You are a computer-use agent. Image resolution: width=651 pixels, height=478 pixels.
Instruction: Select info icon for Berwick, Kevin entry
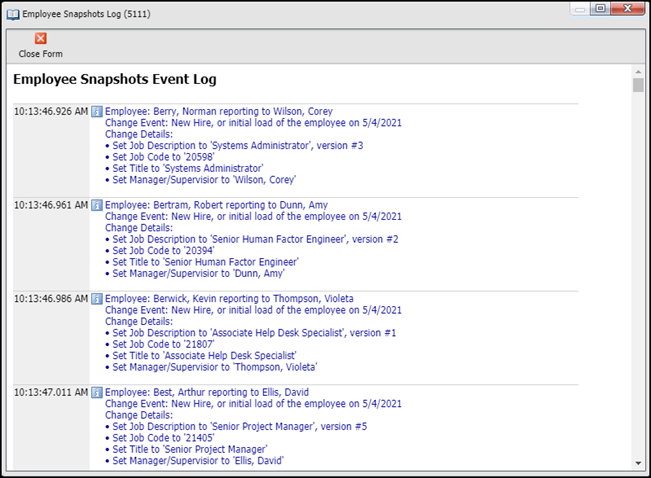coord(97,299)
